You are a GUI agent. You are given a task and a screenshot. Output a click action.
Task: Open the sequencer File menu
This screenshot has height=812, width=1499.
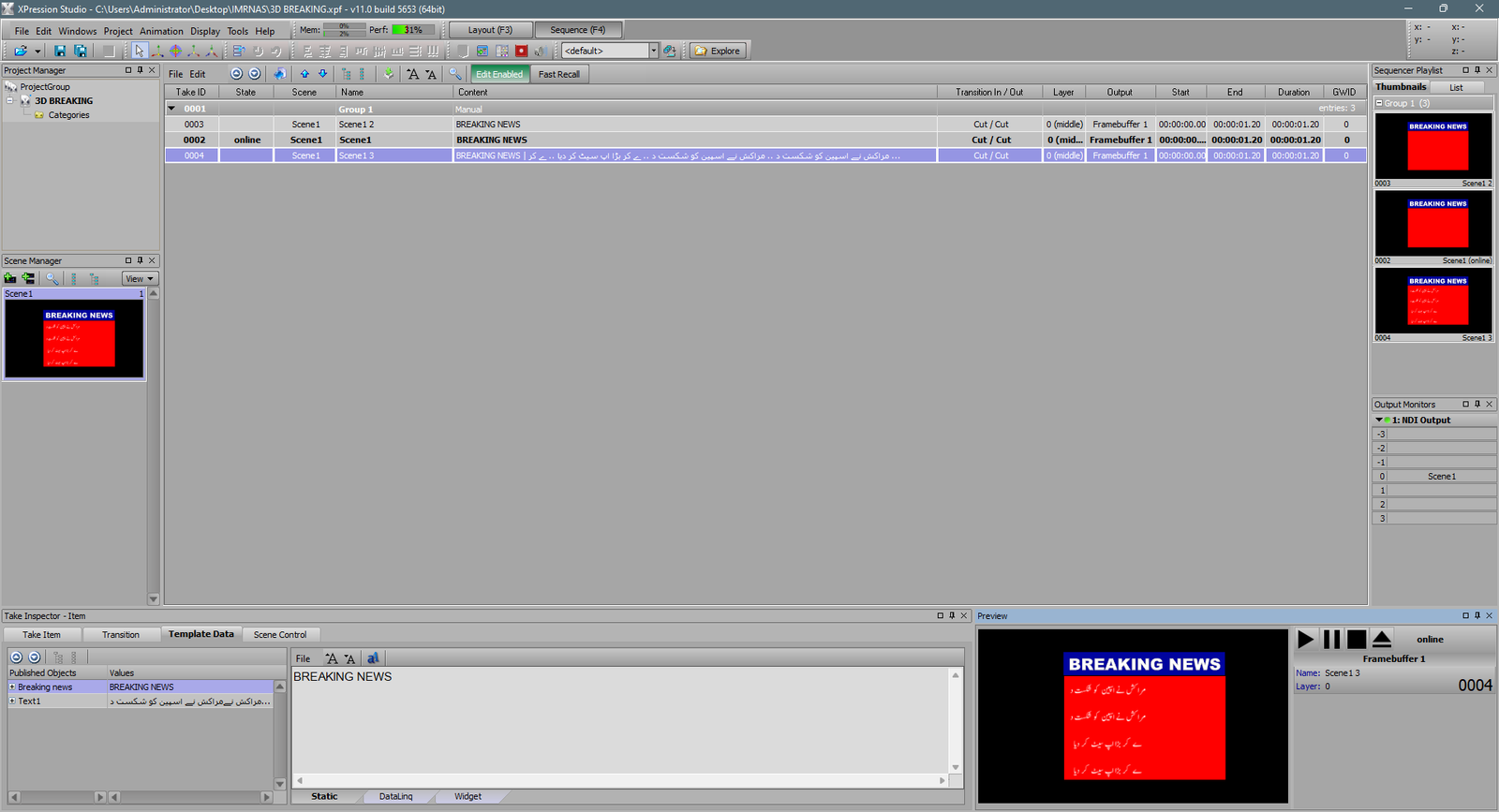175,74
